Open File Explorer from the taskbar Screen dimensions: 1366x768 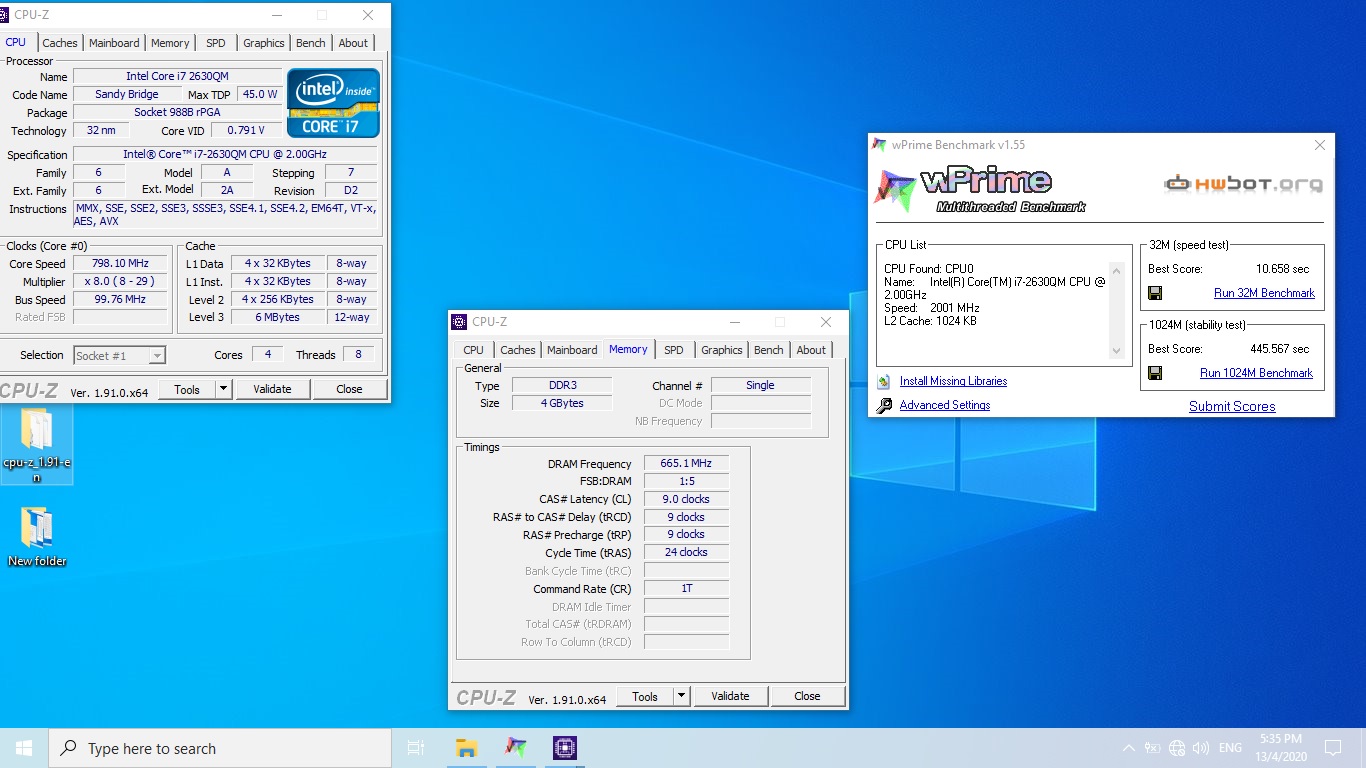point(466,748)
